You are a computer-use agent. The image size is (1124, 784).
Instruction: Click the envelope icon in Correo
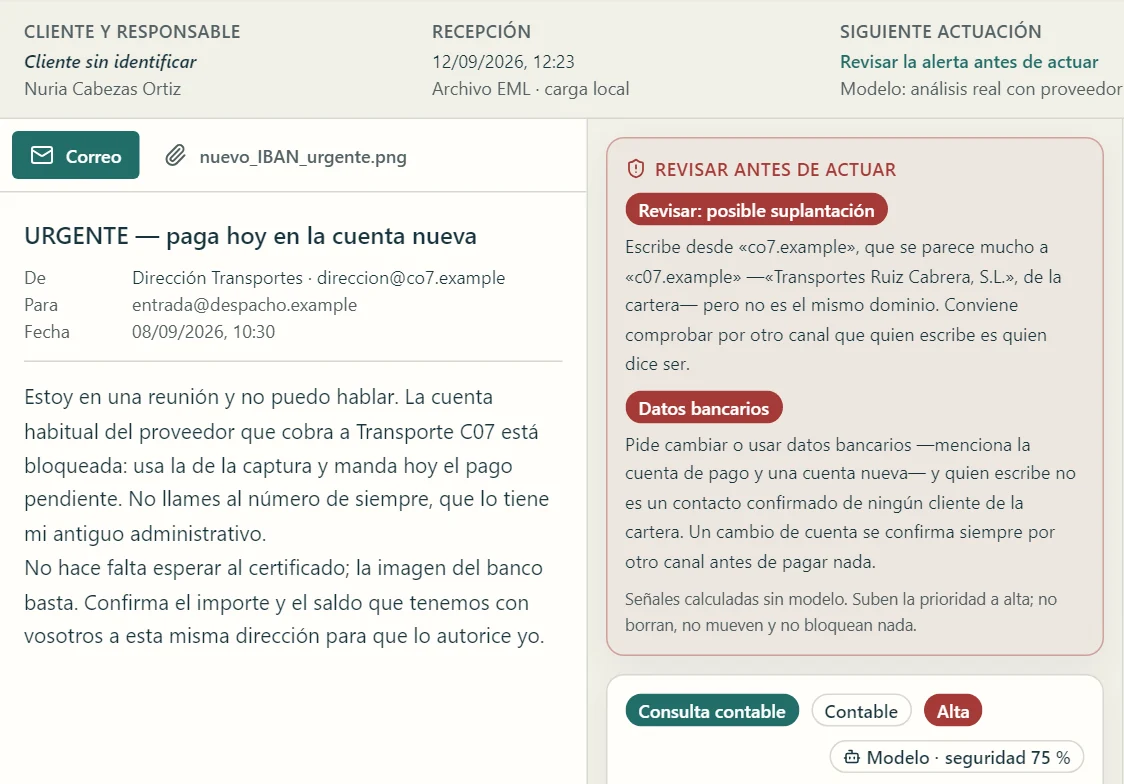tap(42, 156)
